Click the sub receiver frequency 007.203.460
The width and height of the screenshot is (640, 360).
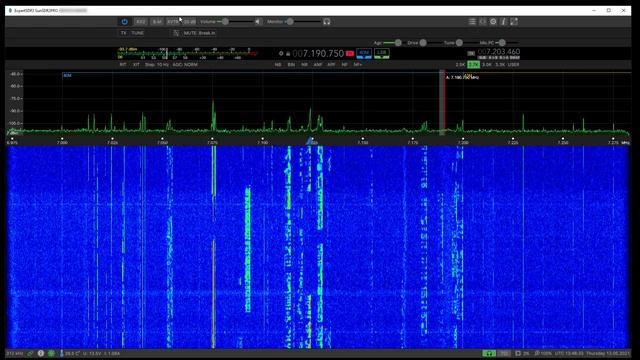499,52
